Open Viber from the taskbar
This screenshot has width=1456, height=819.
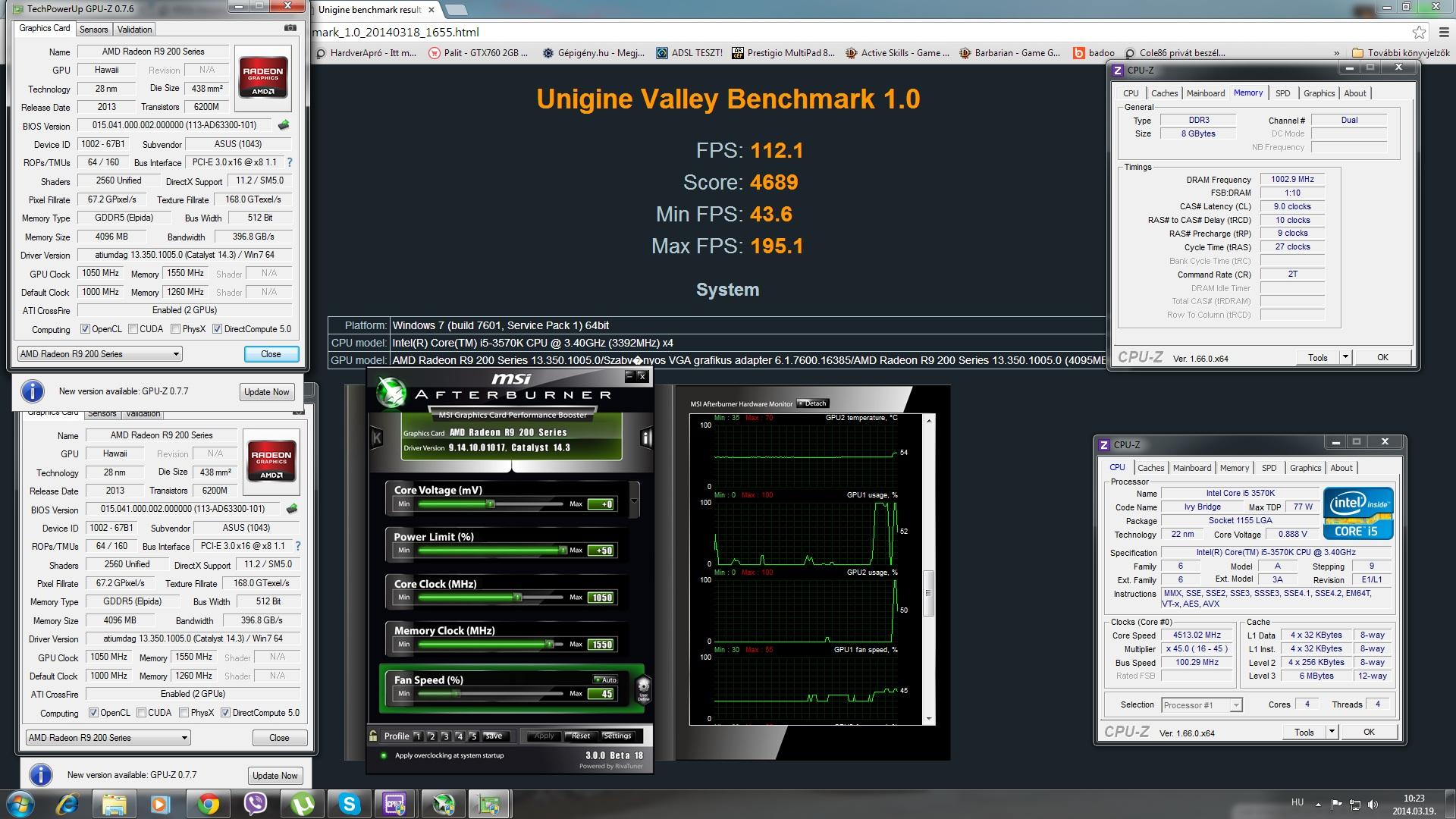tap(256, 804)
